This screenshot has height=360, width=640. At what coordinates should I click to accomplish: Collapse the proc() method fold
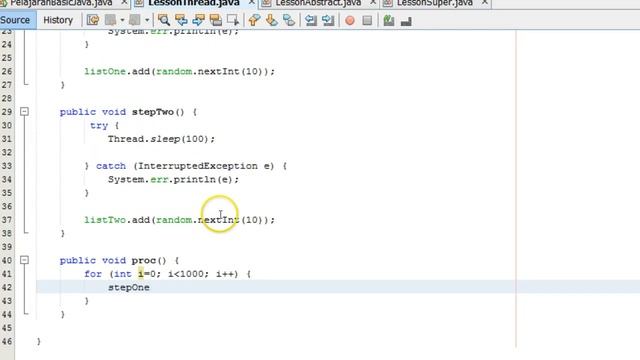pos(24,260)
